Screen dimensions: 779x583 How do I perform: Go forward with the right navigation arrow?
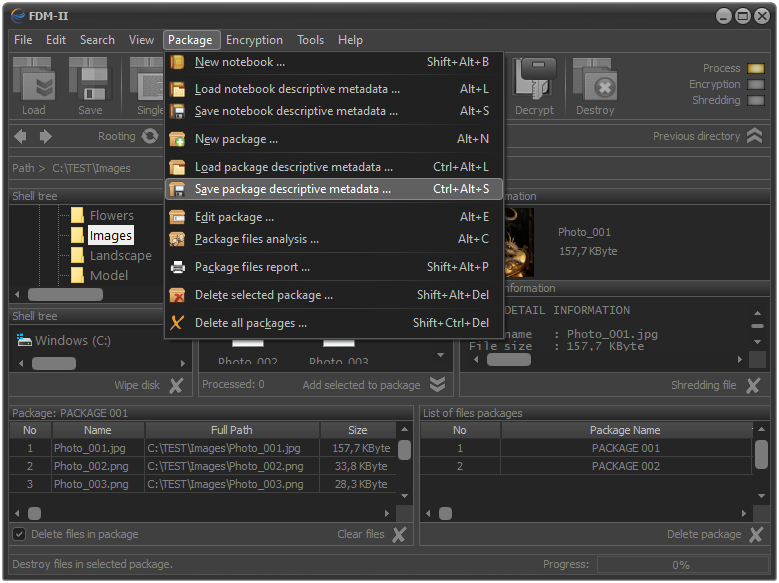pos(45,136)
